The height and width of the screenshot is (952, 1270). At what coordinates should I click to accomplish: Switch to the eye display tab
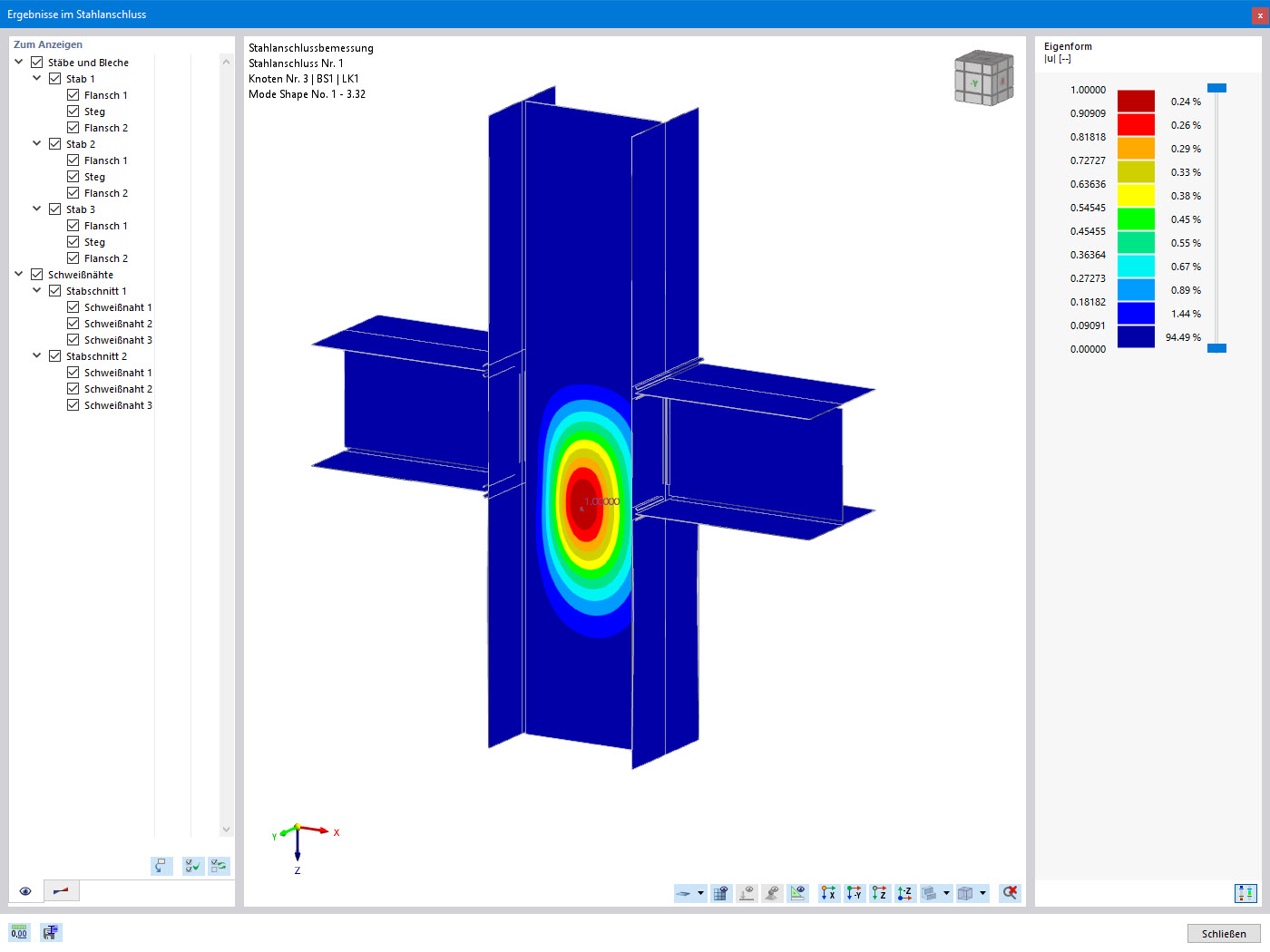(25, 891)
